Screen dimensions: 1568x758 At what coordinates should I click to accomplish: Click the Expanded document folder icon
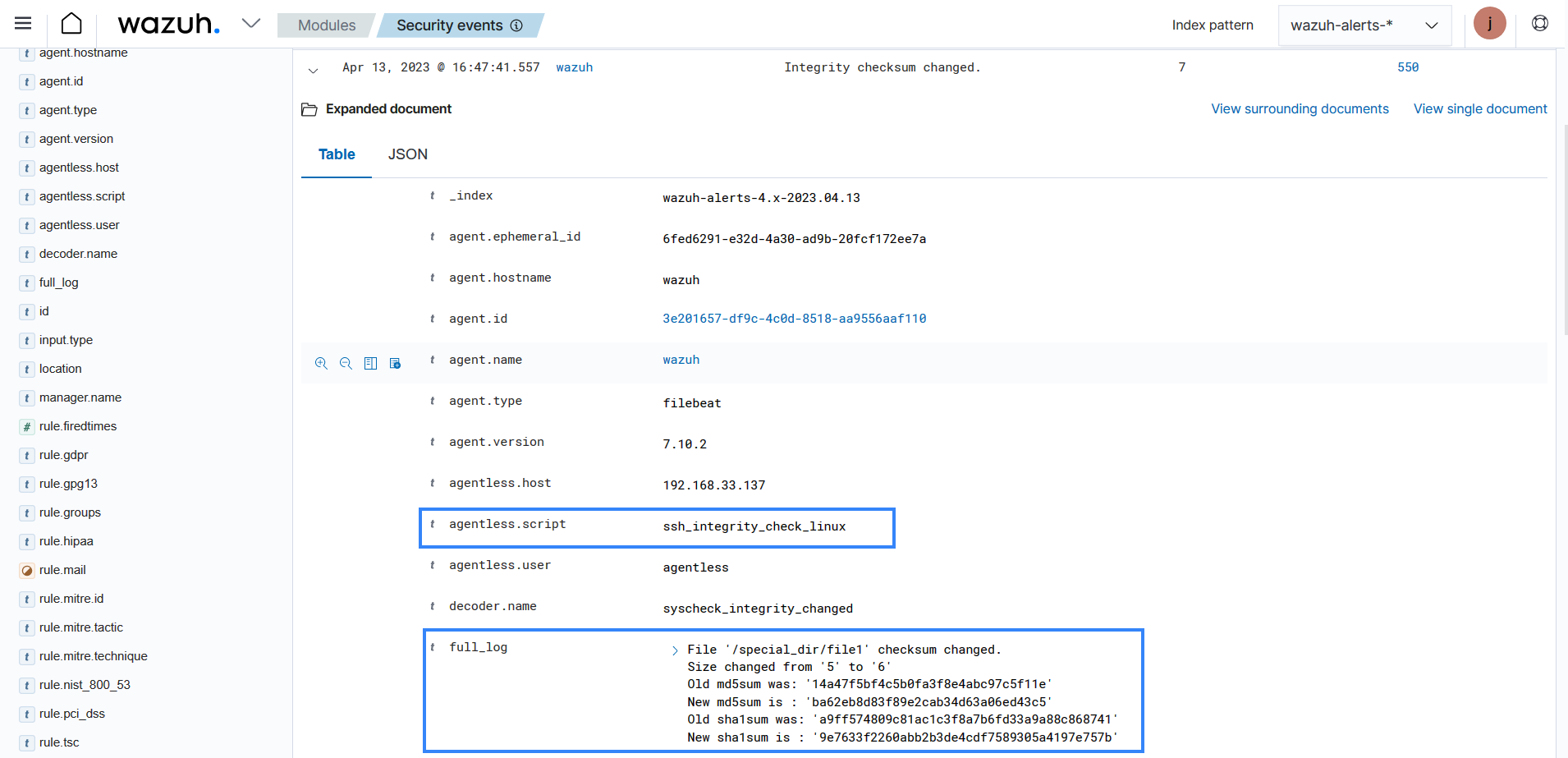tap(309, 109)
